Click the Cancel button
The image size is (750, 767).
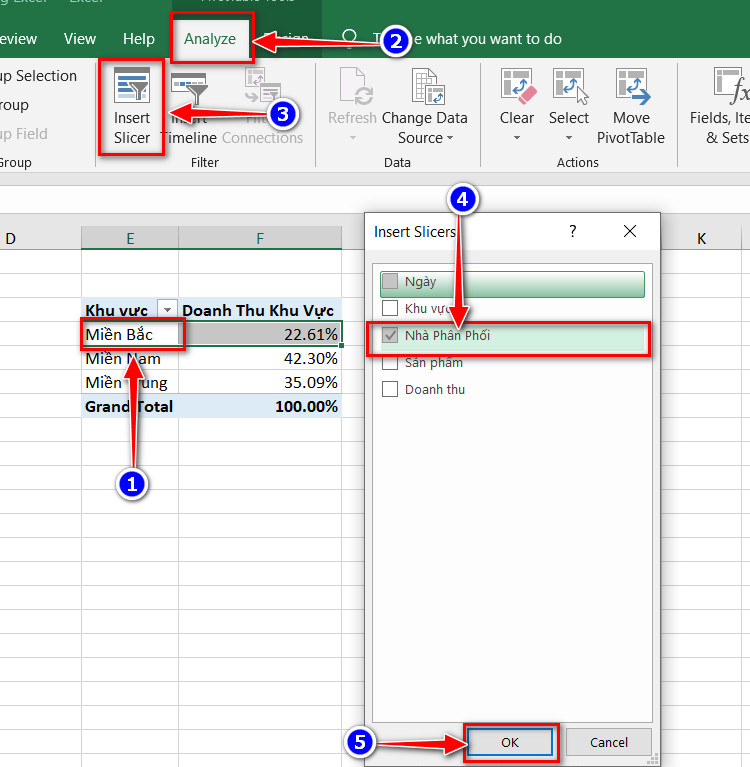tap(609, 743)
